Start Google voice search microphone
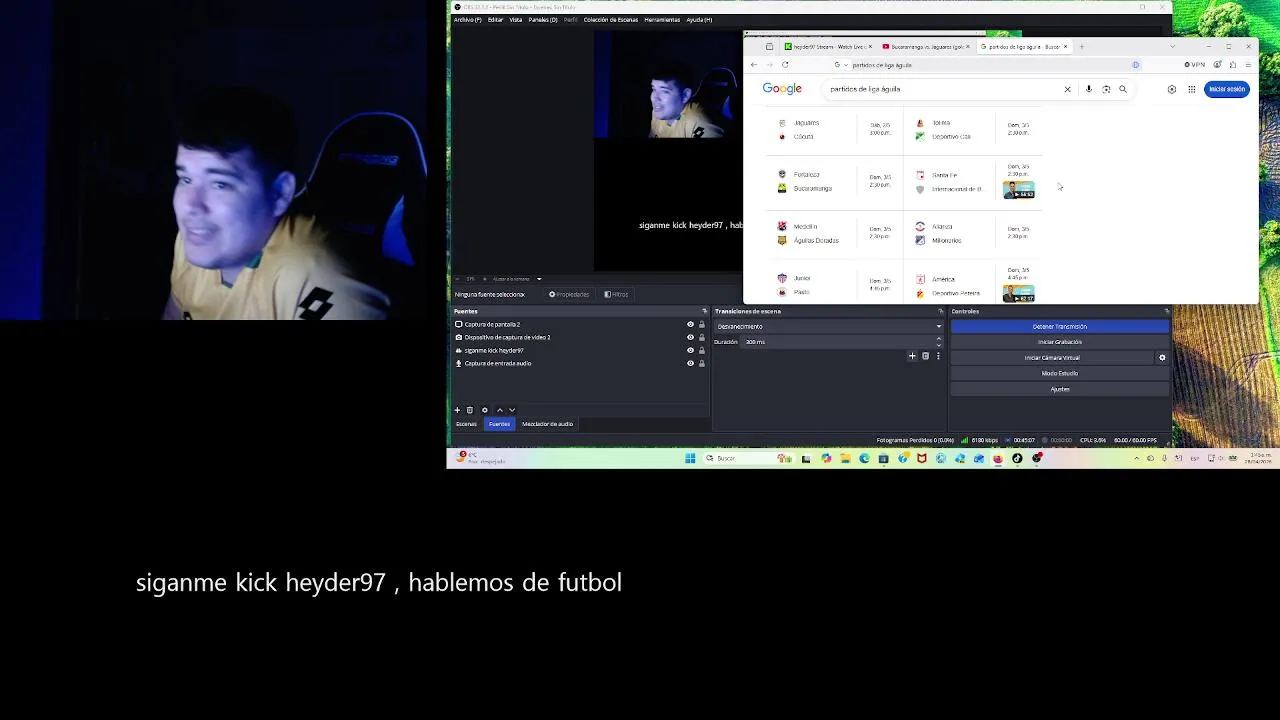Image resolution: width=1280 pixels, height=720 pixels. coord(1089,89)
